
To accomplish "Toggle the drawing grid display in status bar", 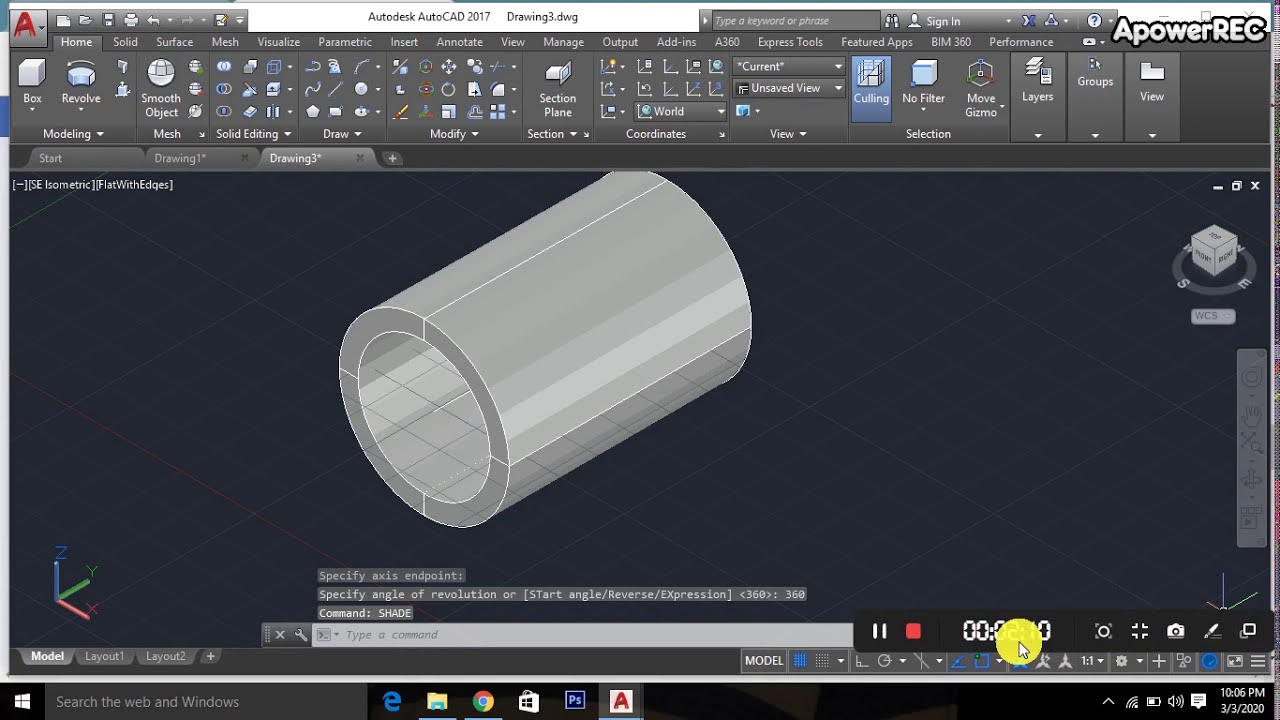I will coord(800,661).
